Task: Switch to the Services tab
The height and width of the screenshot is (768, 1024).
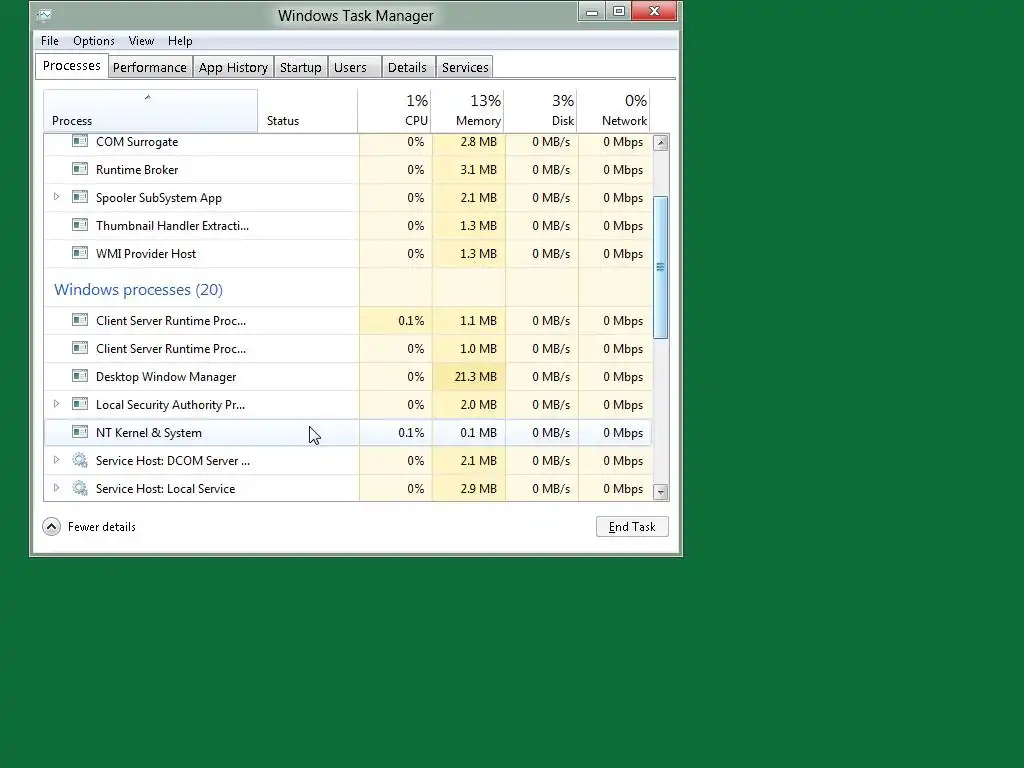Action: 465,67
